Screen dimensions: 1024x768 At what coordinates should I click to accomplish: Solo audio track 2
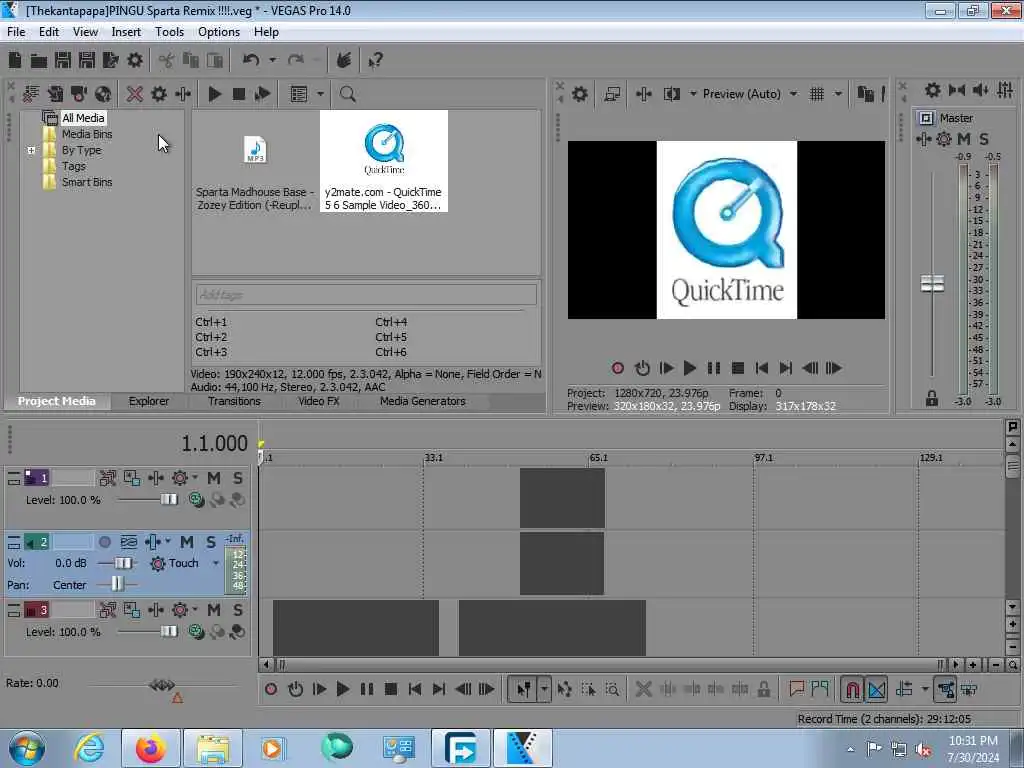(x=211, y=542)
